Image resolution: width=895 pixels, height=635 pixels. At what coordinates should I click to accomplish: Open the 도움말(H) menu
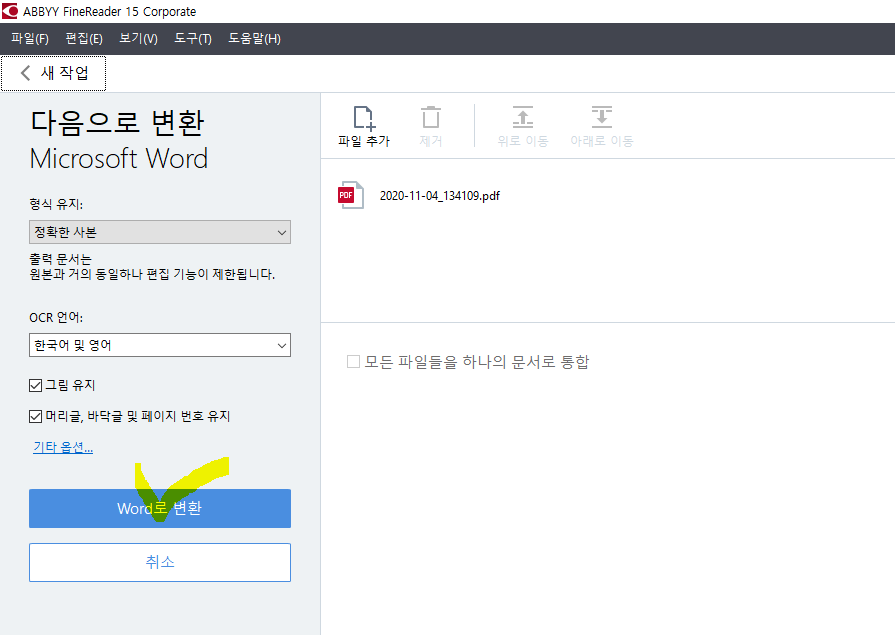[255, 39]
